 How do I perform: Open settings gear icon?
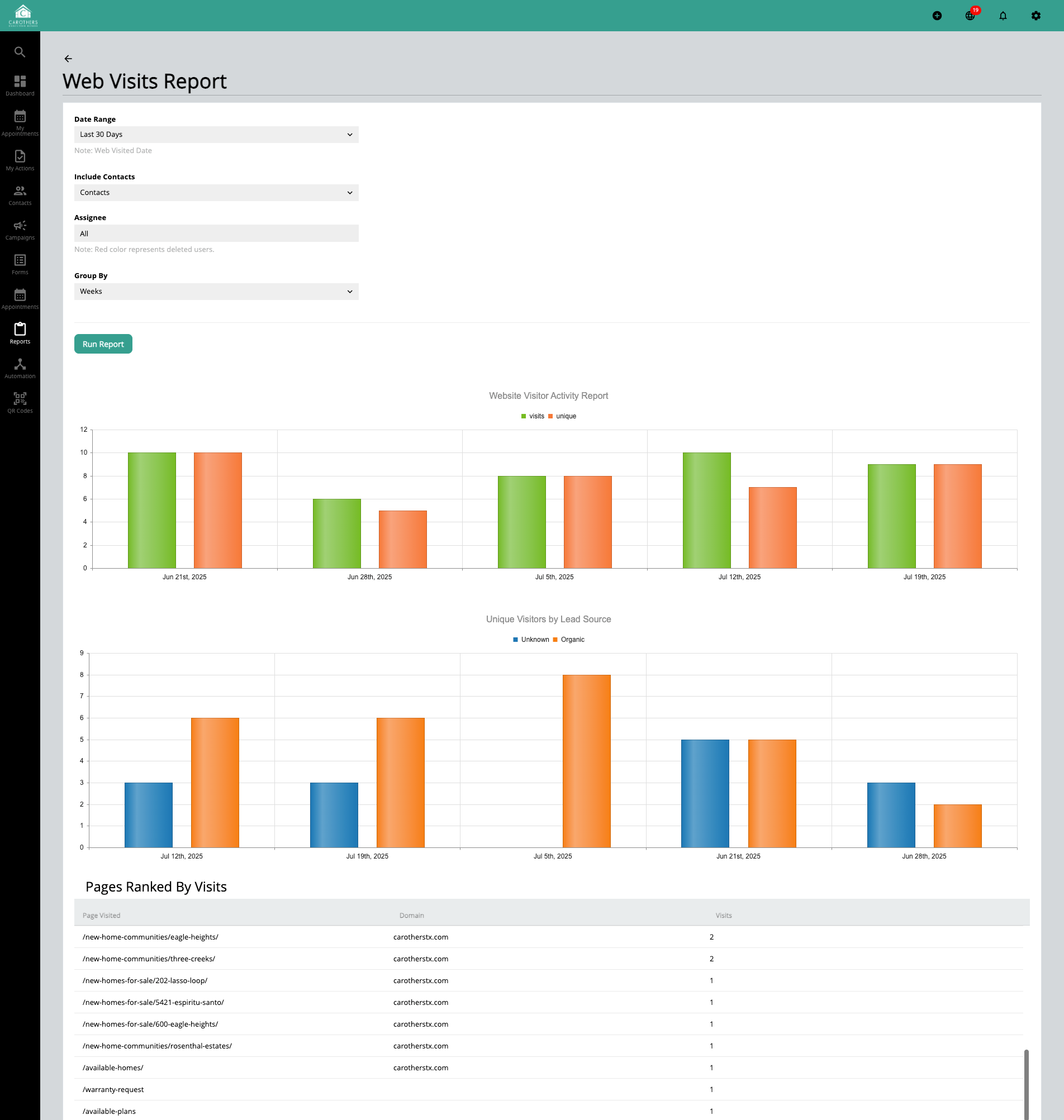tap(1035, 16)
